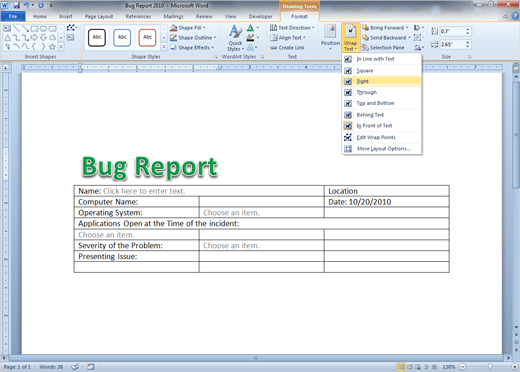520x372 pixels.
Task: Select the Bug Report WordArt title
Action: [x=150, y=167]
